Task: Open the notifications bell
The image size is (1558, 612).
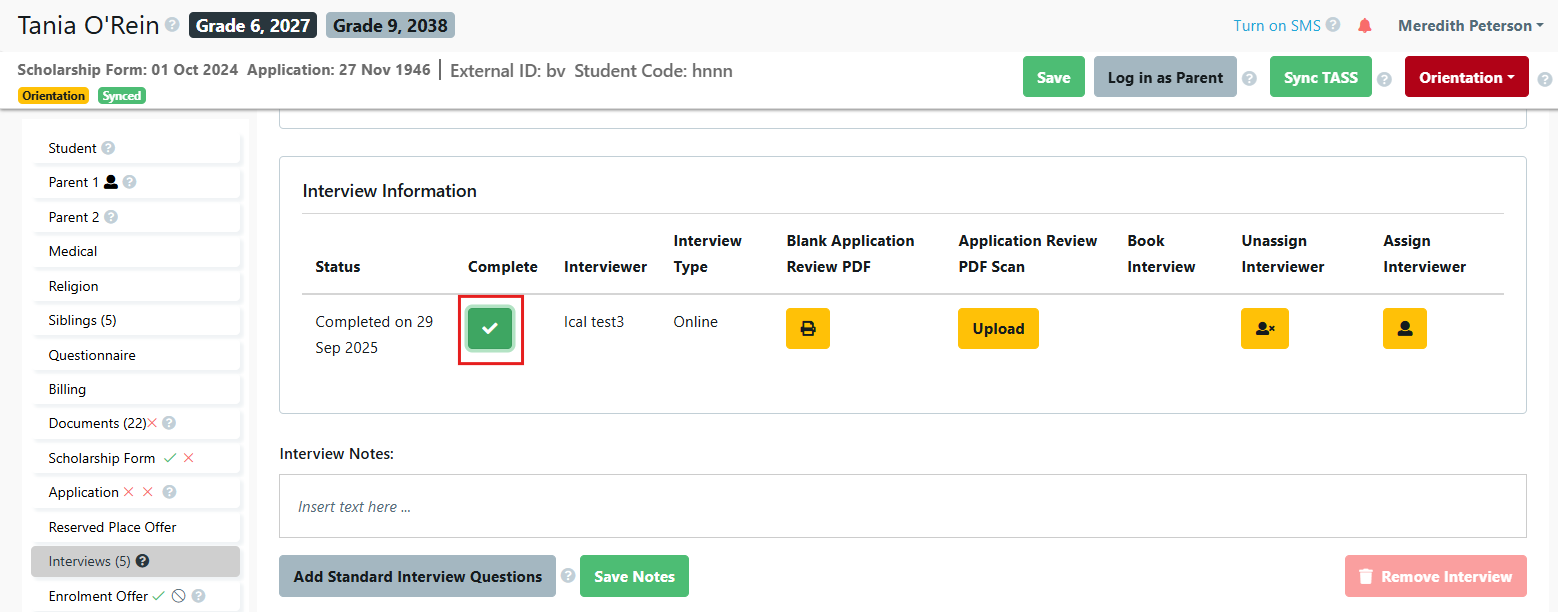Action: [1364, 25]
